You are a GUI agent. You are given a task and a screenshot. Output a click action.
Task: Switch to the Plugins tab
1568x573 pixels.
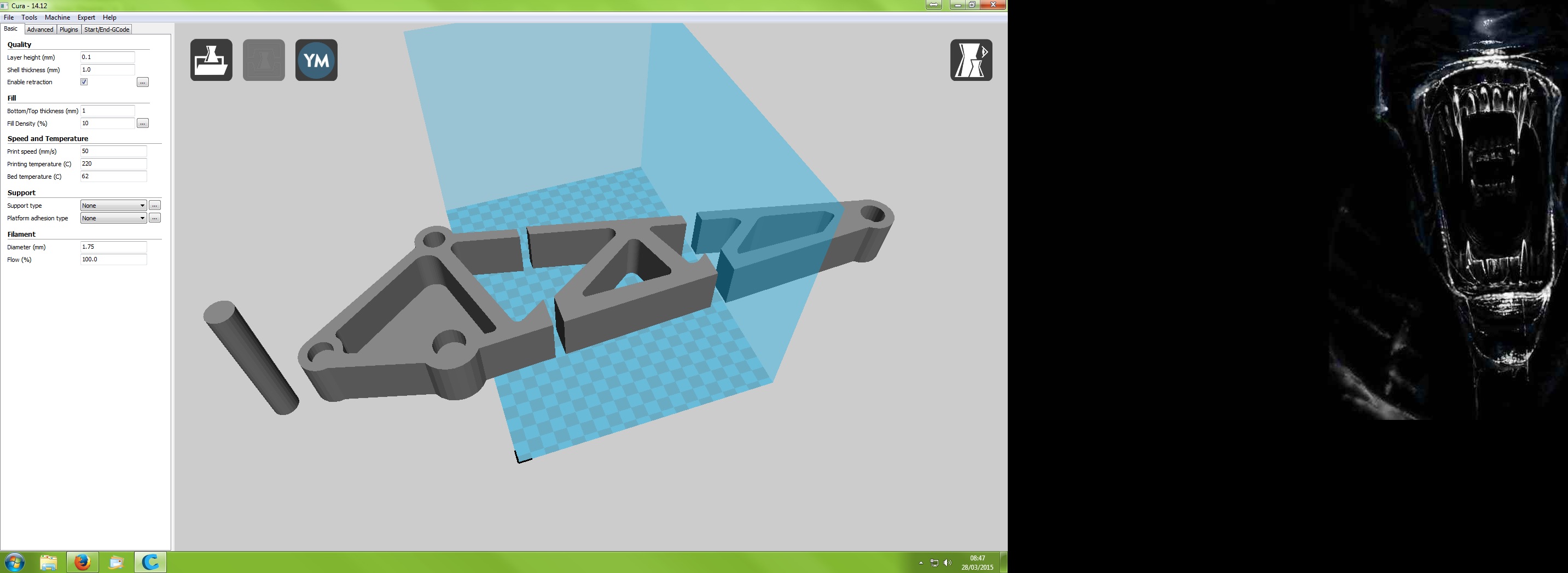pyautogui.click(x=69, y=29)
